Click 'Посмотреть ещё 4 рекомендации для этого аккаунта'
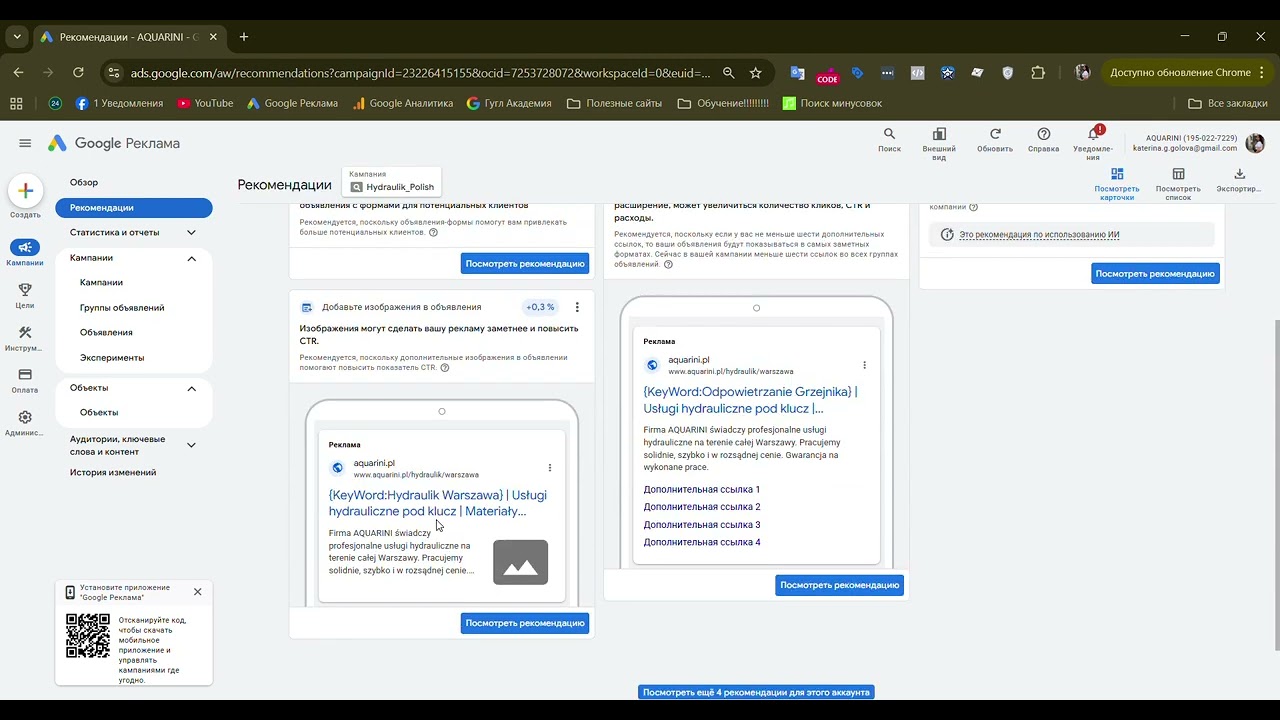 [x=756, y=692]
